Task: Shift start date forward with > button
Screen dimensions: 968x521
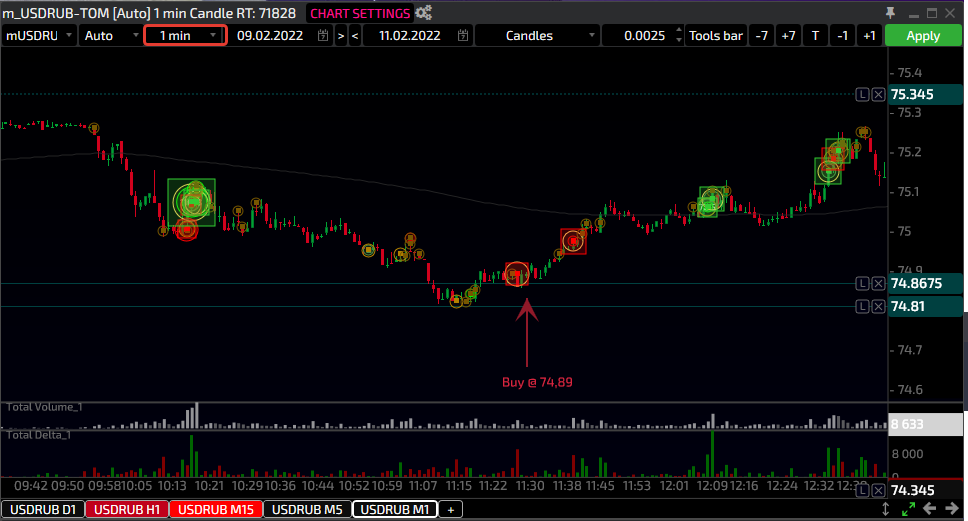Action: pos(341,36)
